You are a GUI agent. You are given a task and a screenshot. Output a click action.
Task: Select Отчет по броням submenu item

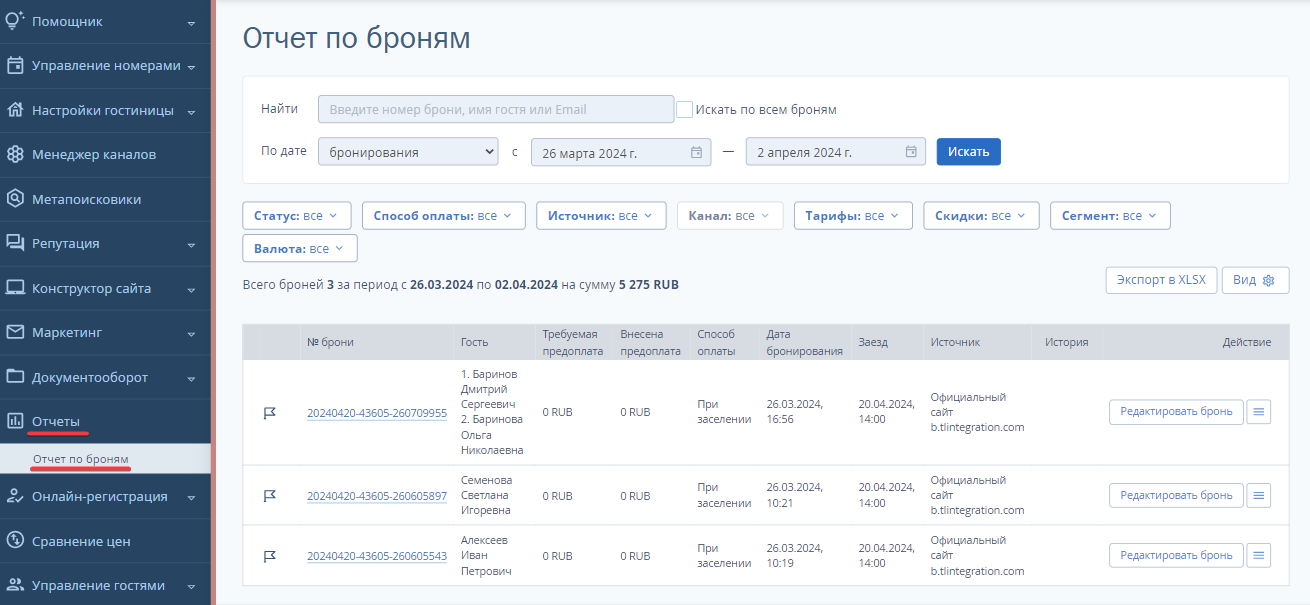tap(81, 459)
